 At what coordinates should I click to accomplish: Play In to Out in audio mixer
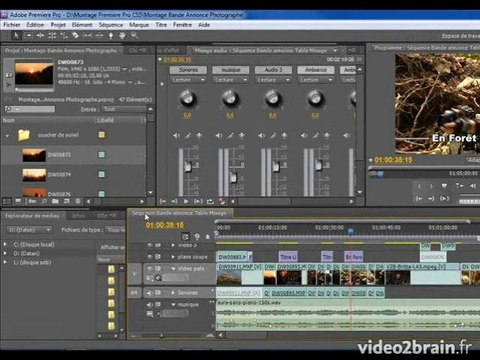point(198,201)
